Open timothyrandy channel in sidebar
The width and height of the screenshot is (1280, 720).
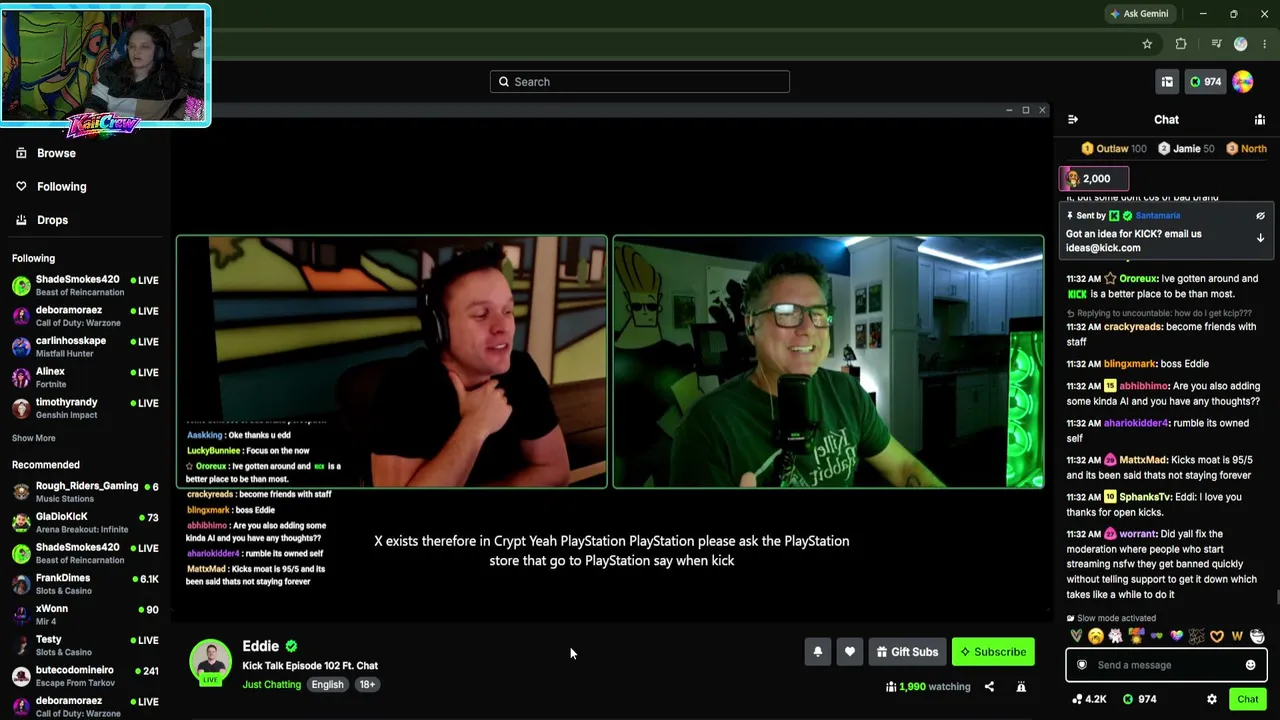[85, 408]
